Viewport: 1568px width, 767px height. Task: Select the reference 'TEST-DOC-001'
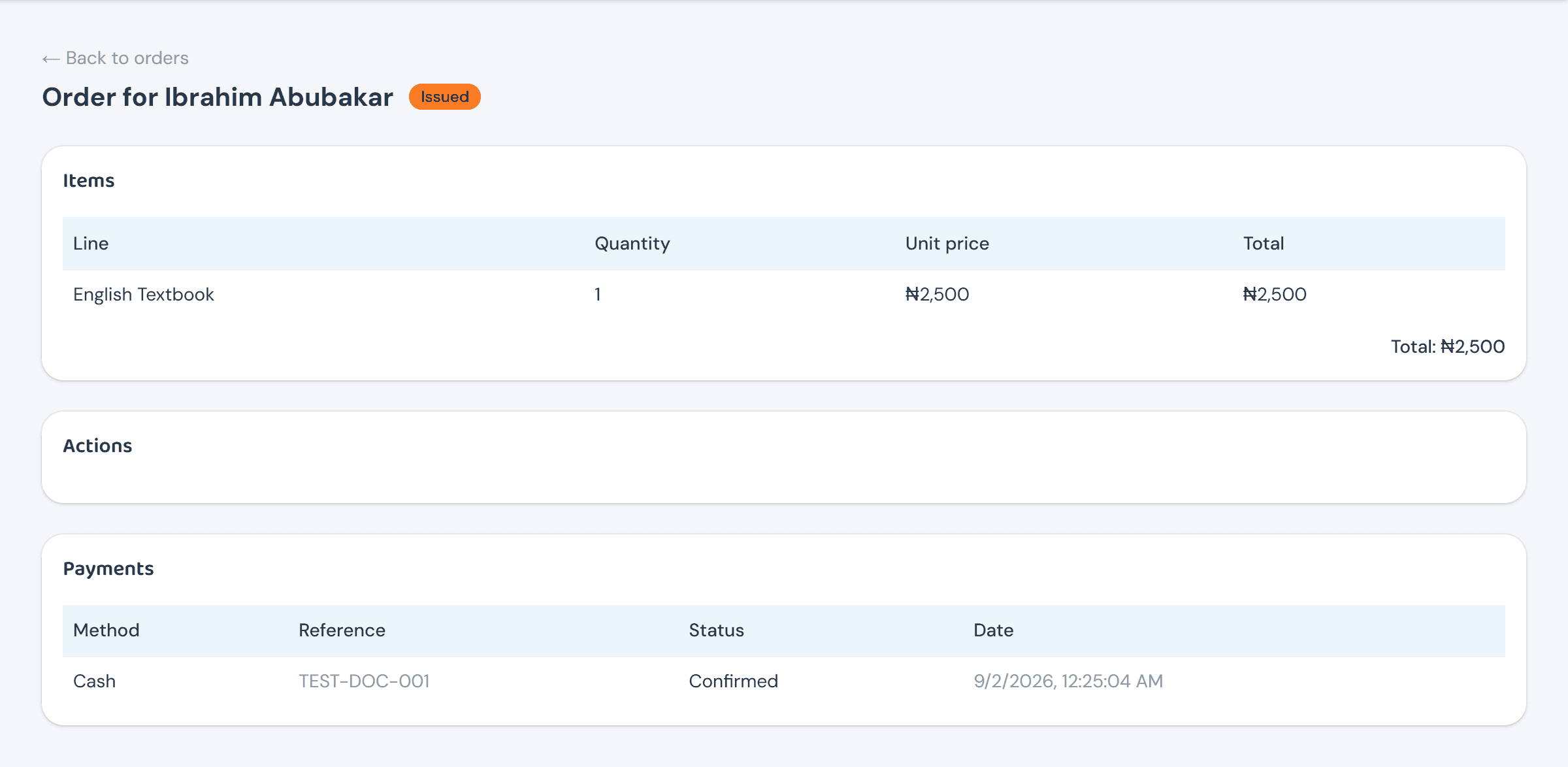click(x=364, y=681)
